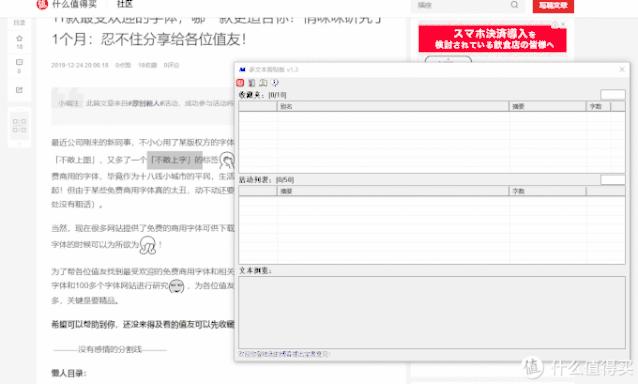Click the red button at webpage top right
Image resolution: width=638 pixels, height=384 pixels.
click(553, 6)
